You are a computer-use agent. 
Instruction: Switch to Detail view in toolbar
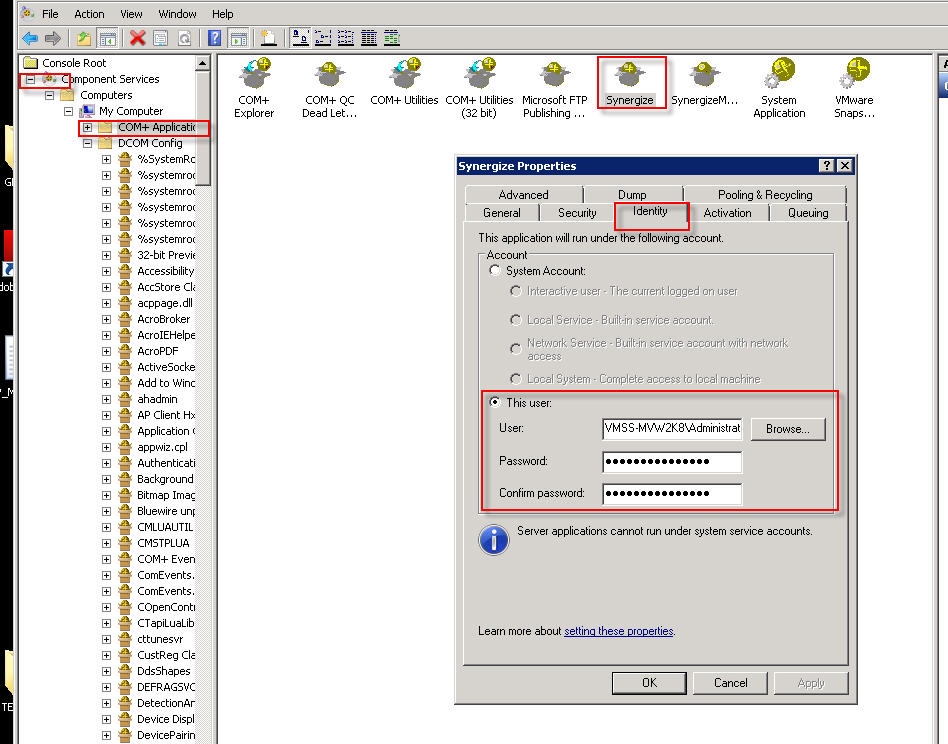point(369,38)
